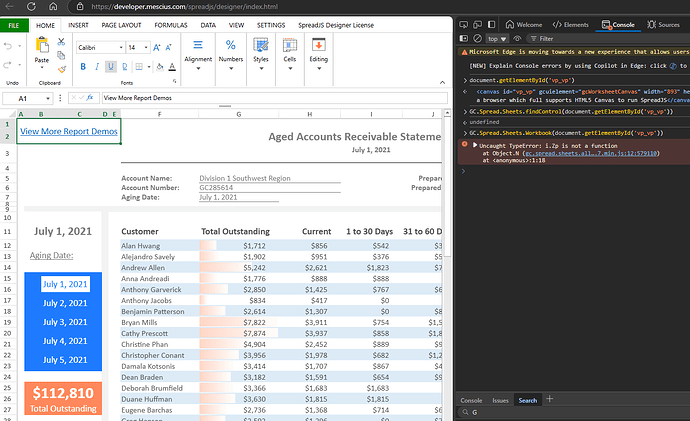Click the DevTools Search input field
Image resolution: width=690 pixels, height=421 pixels.
point(576,412)
